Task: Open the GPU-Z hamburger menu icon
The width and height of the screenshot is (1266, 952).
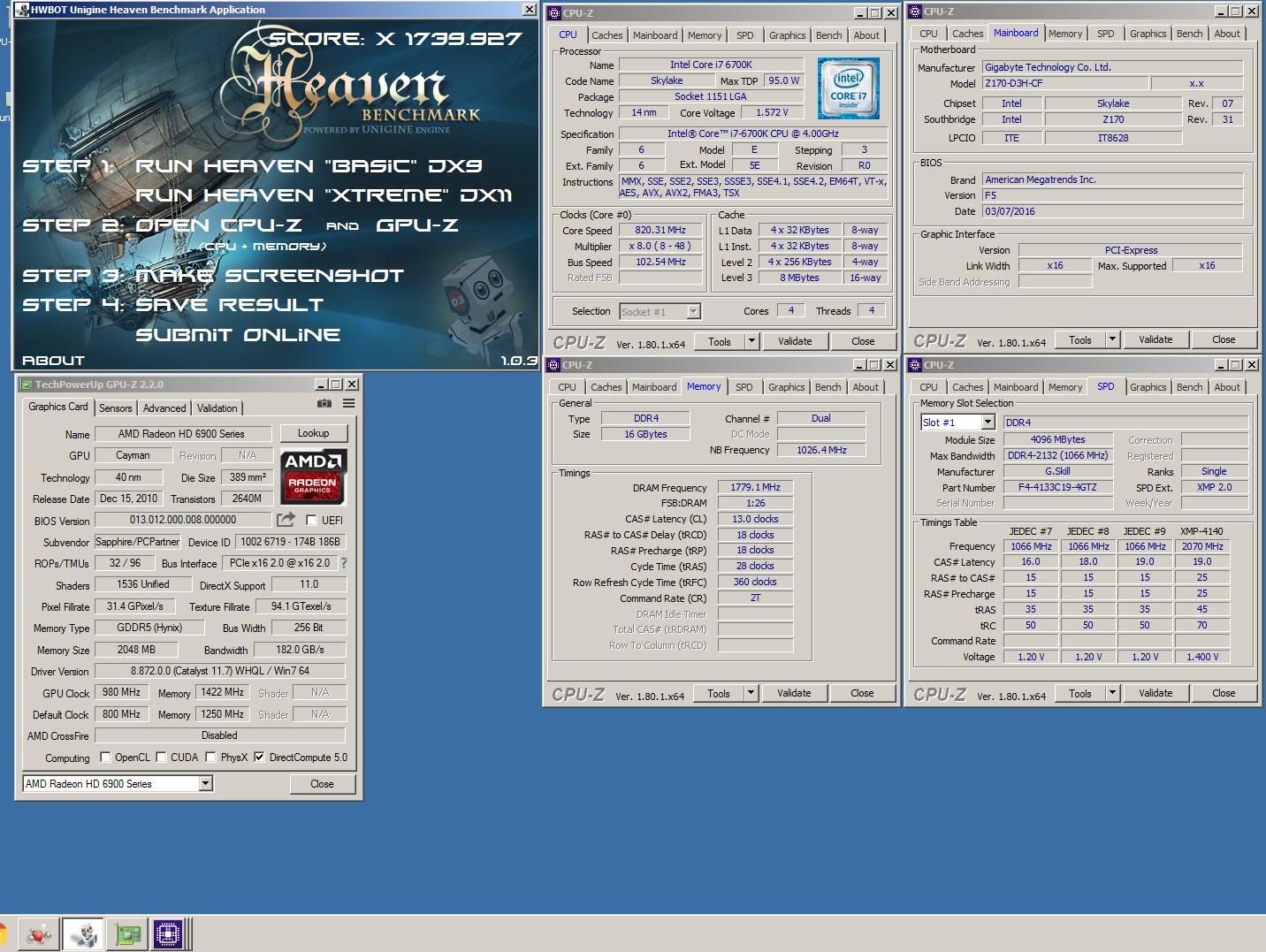Action: pyautogui.click(x=349, y=403)
